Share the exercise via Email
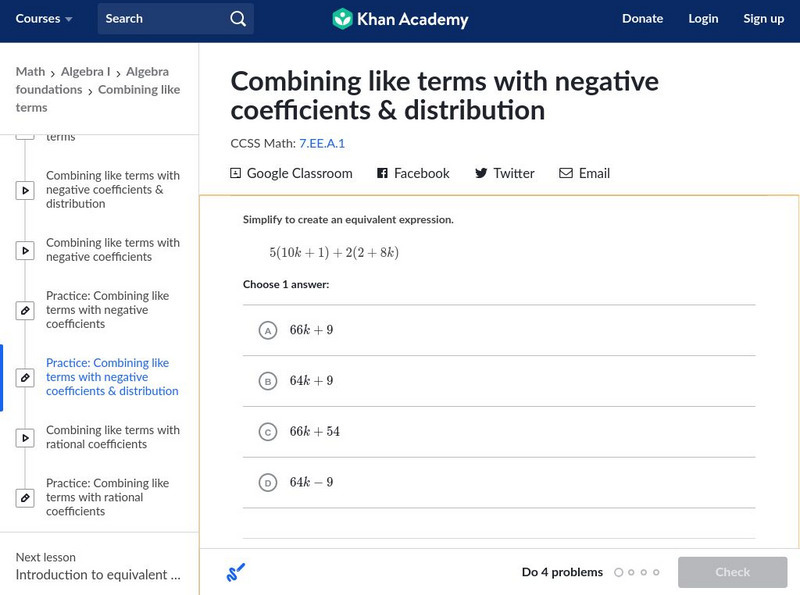This screenshot has width=800, height=595. [586, 173]
